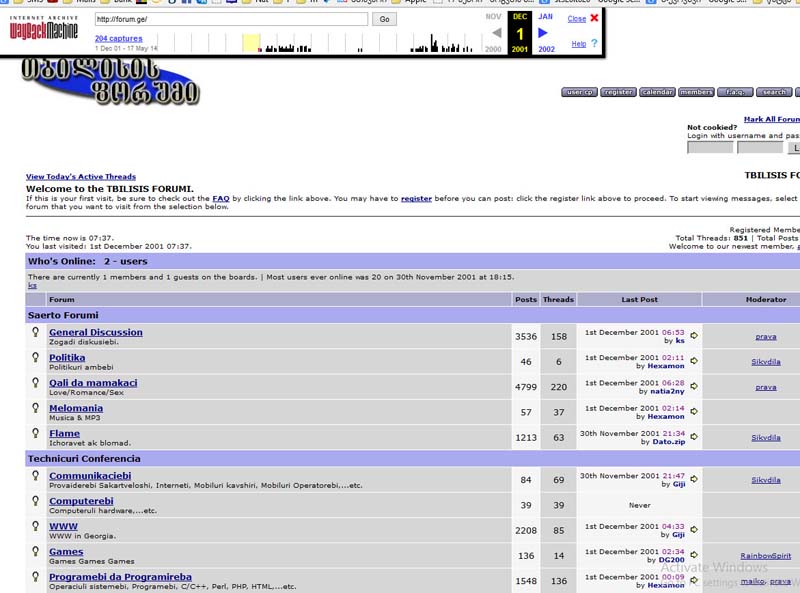Click lightbulb icon next to Programebi da Programireba
800x593 pixels.
(35, 576)
